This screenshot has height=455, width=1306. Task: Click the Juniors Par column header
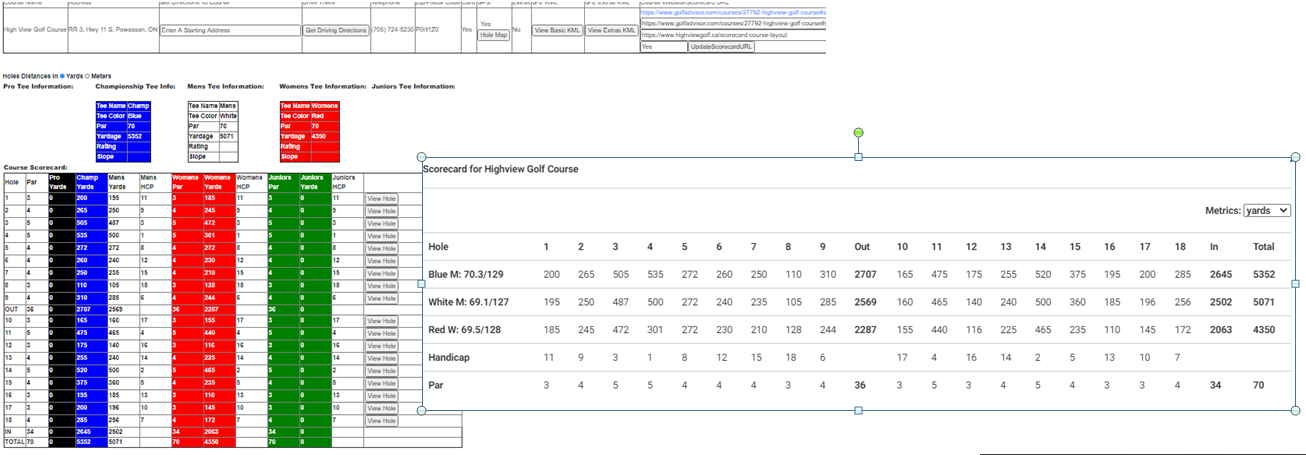coord(282,182)
